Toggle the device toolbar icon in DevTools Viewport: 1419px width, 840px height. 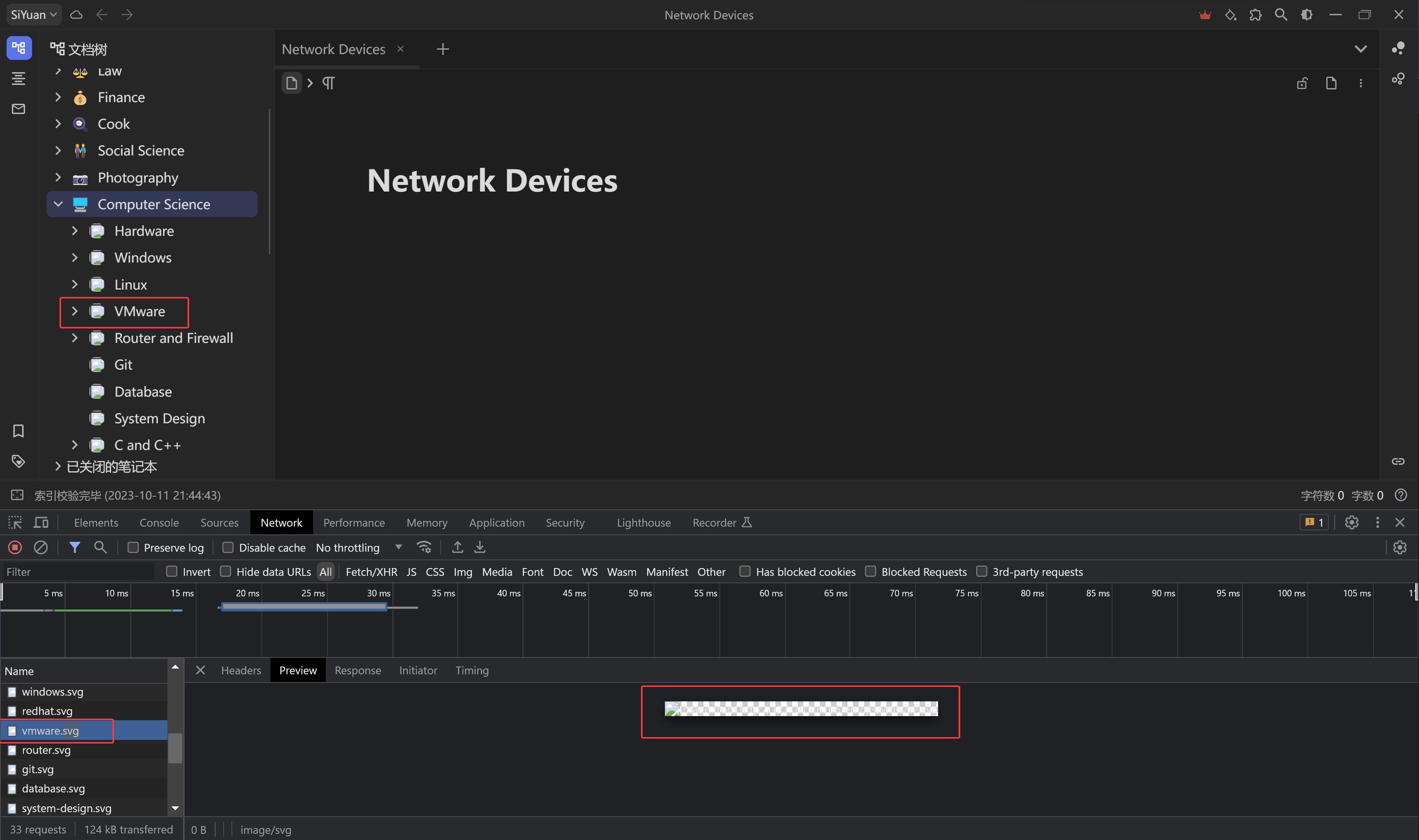(x=41, y=523)
